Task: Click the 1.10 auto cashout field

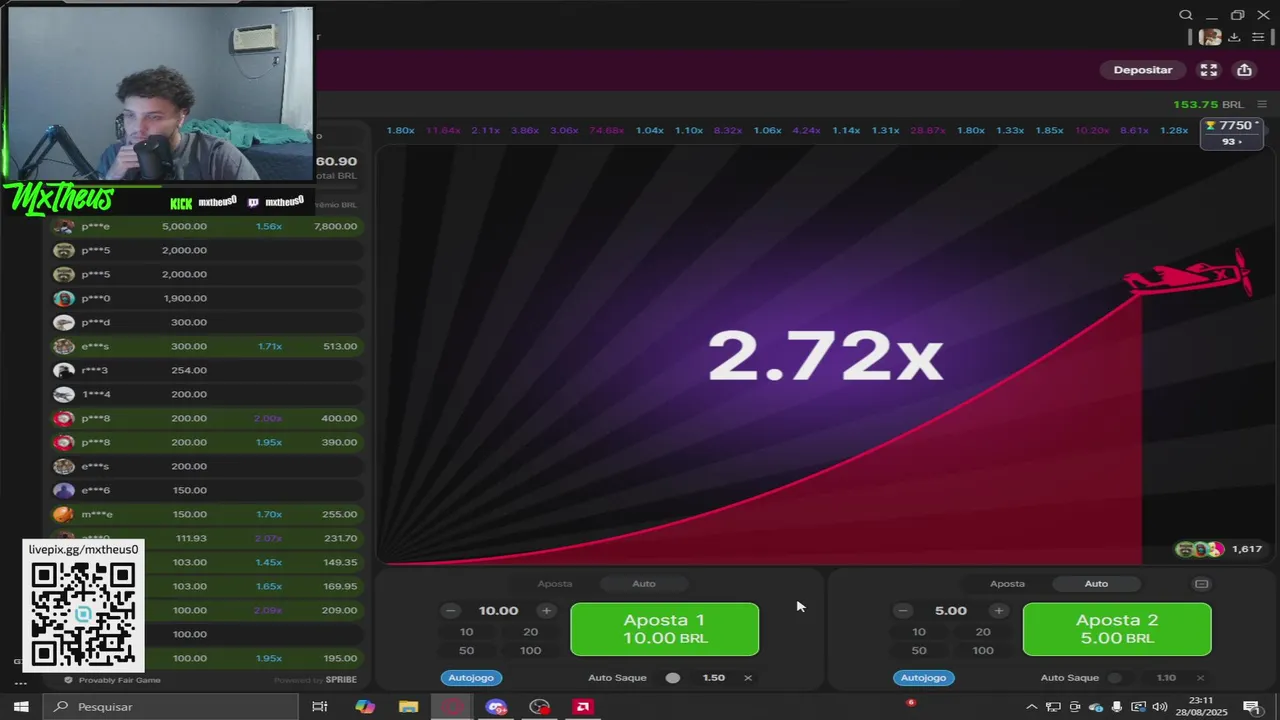Action: coord(1166,677)
